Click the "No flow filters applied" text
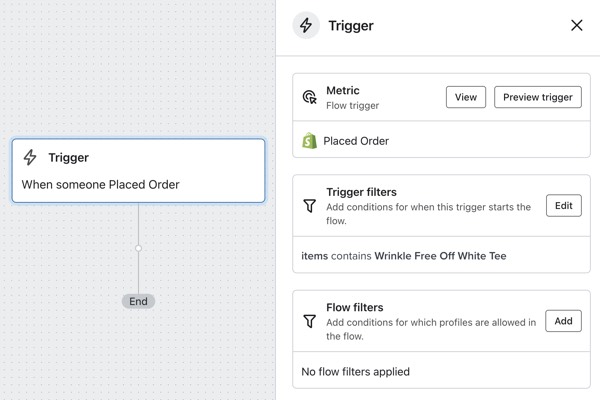 pyautogui.click(x=355, y=372)
